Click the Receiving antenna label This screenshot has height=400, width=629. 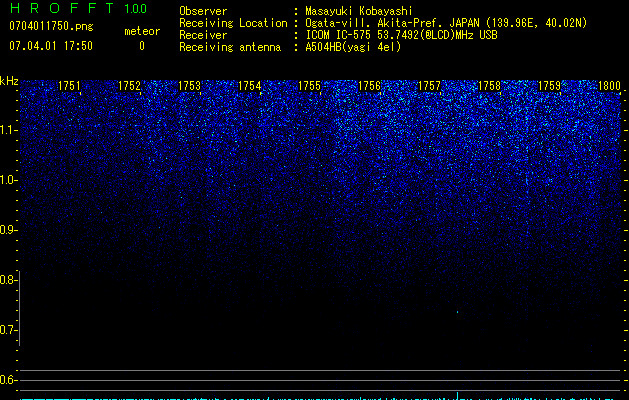tap(230, 47)
